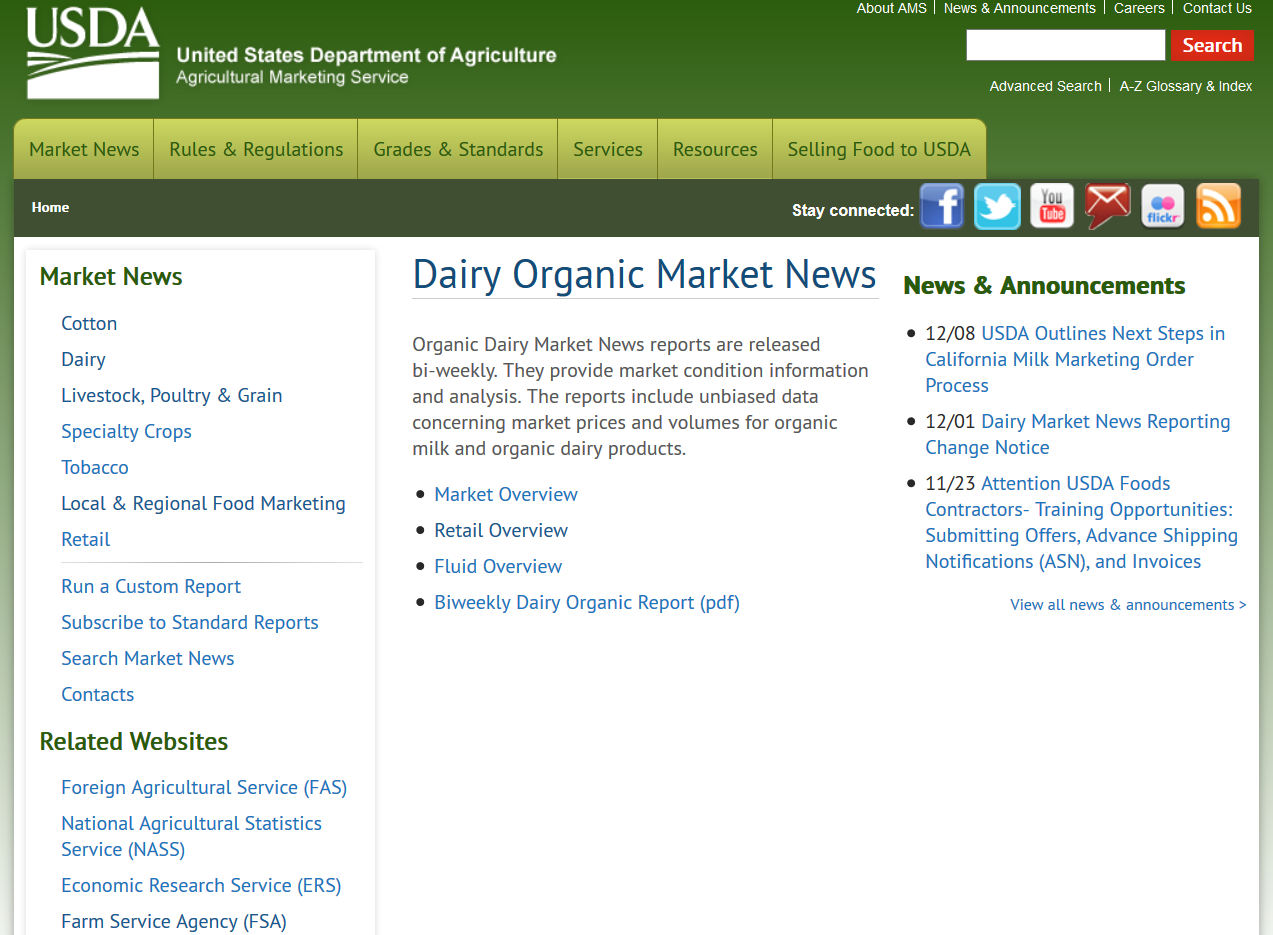Click the Dairy Organic Market News heading

[x=645, y=274]
